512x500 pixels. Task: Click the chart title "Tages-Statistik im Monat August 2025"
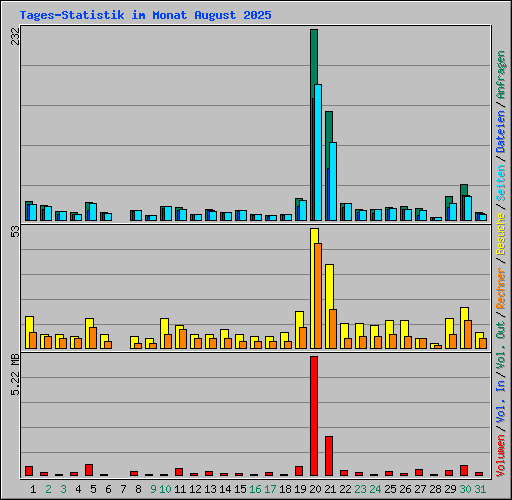(x=145, y=15)
